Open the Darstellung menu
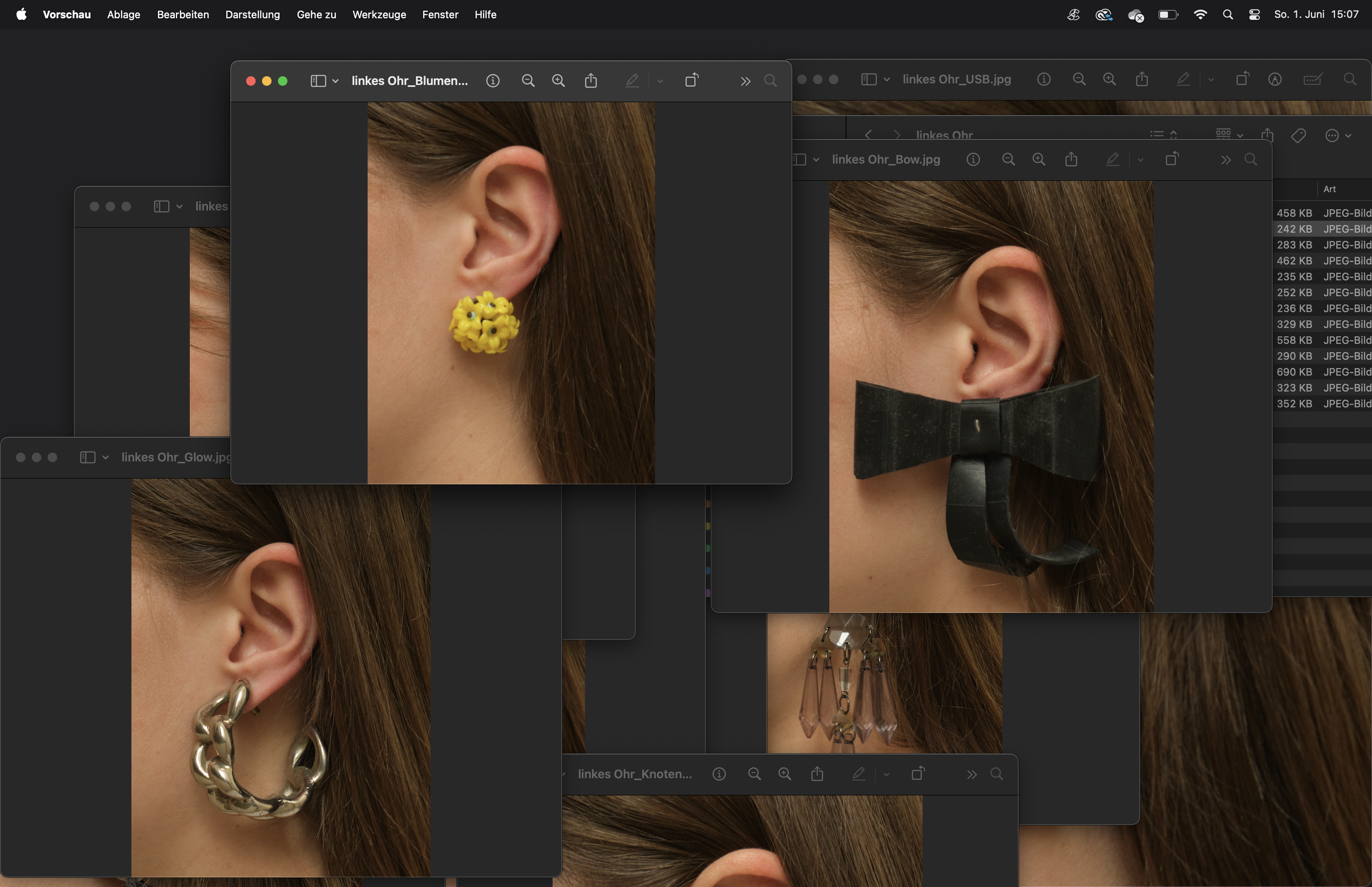1372x887 pixels. click(x=252, y=15)
